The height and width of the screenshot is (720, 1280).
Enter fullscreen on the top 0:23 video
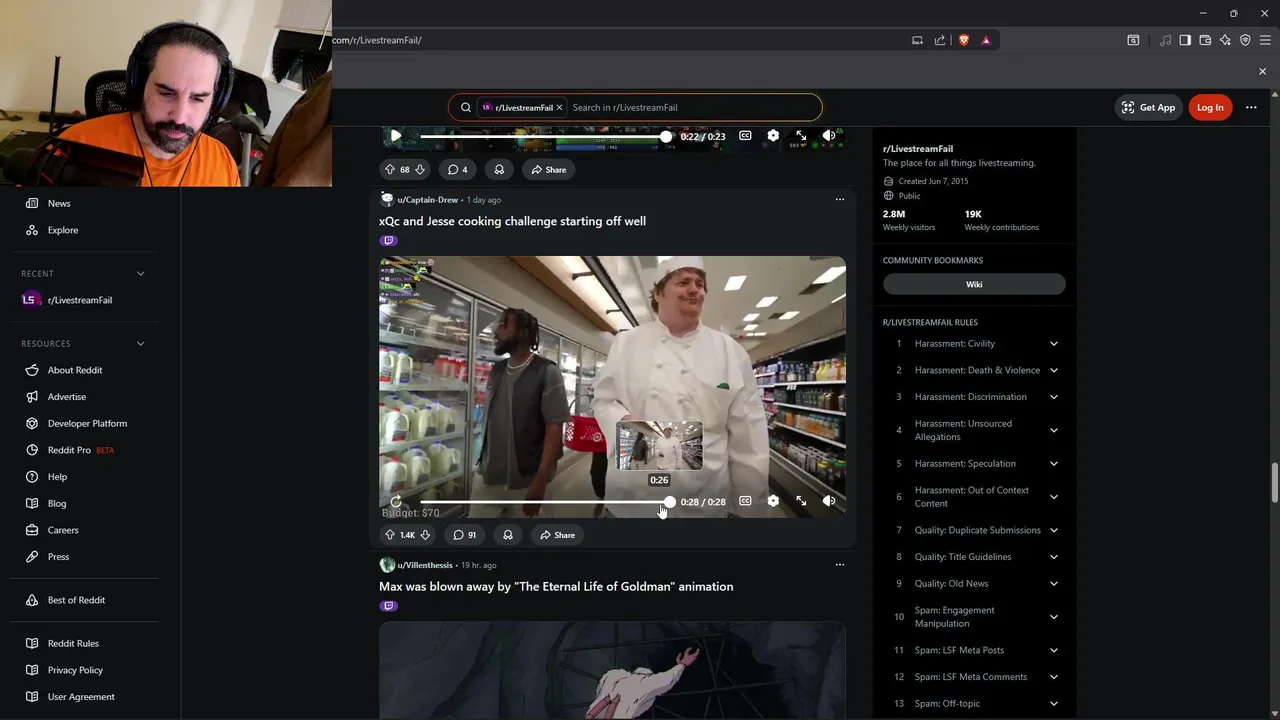[x=801, y=136]
